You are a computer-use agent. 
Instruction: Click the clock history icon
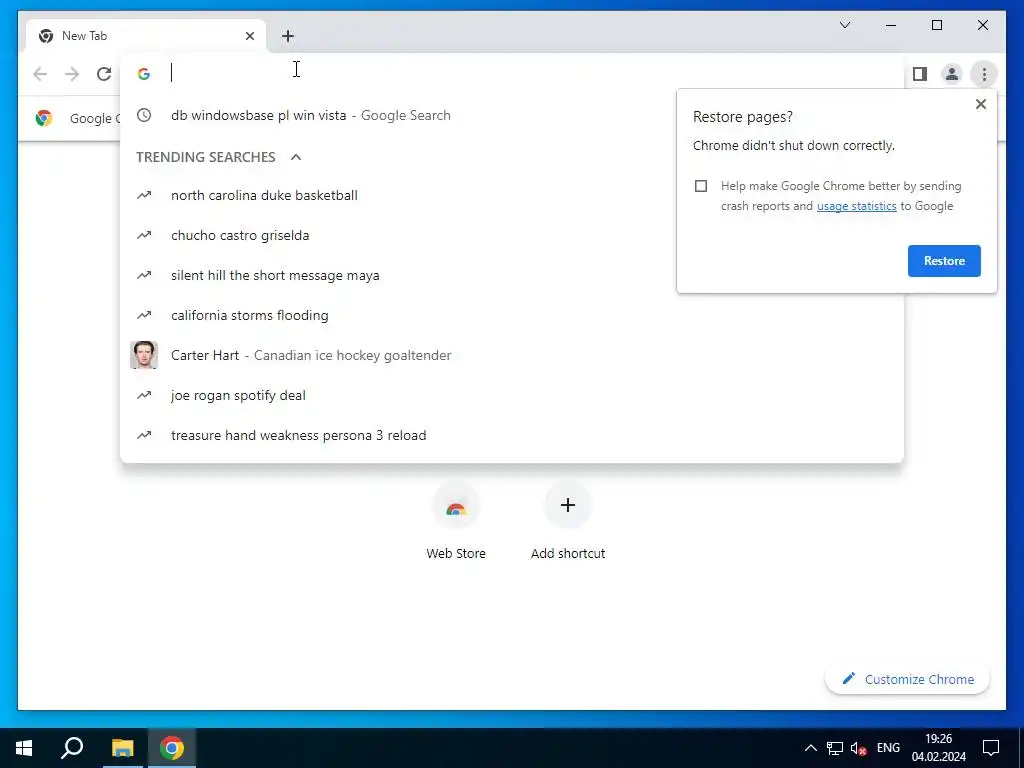(x=144, y=115)
